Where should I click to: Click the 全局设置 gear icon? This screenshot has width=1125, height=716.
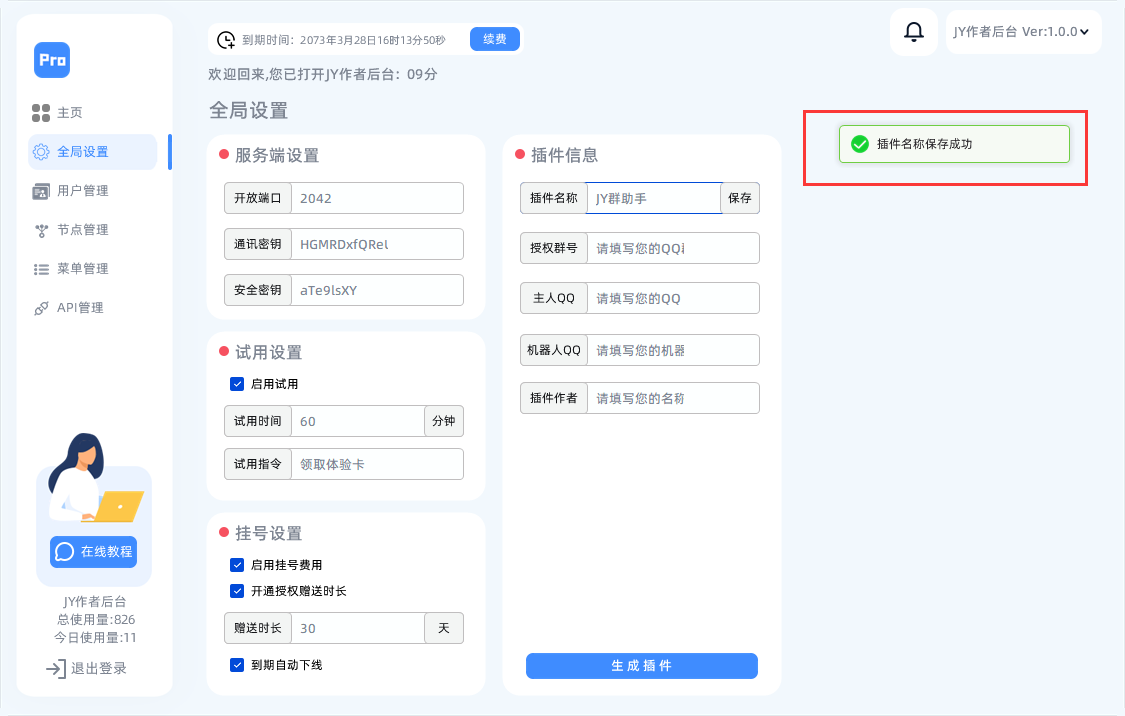(x=40, y=151)
